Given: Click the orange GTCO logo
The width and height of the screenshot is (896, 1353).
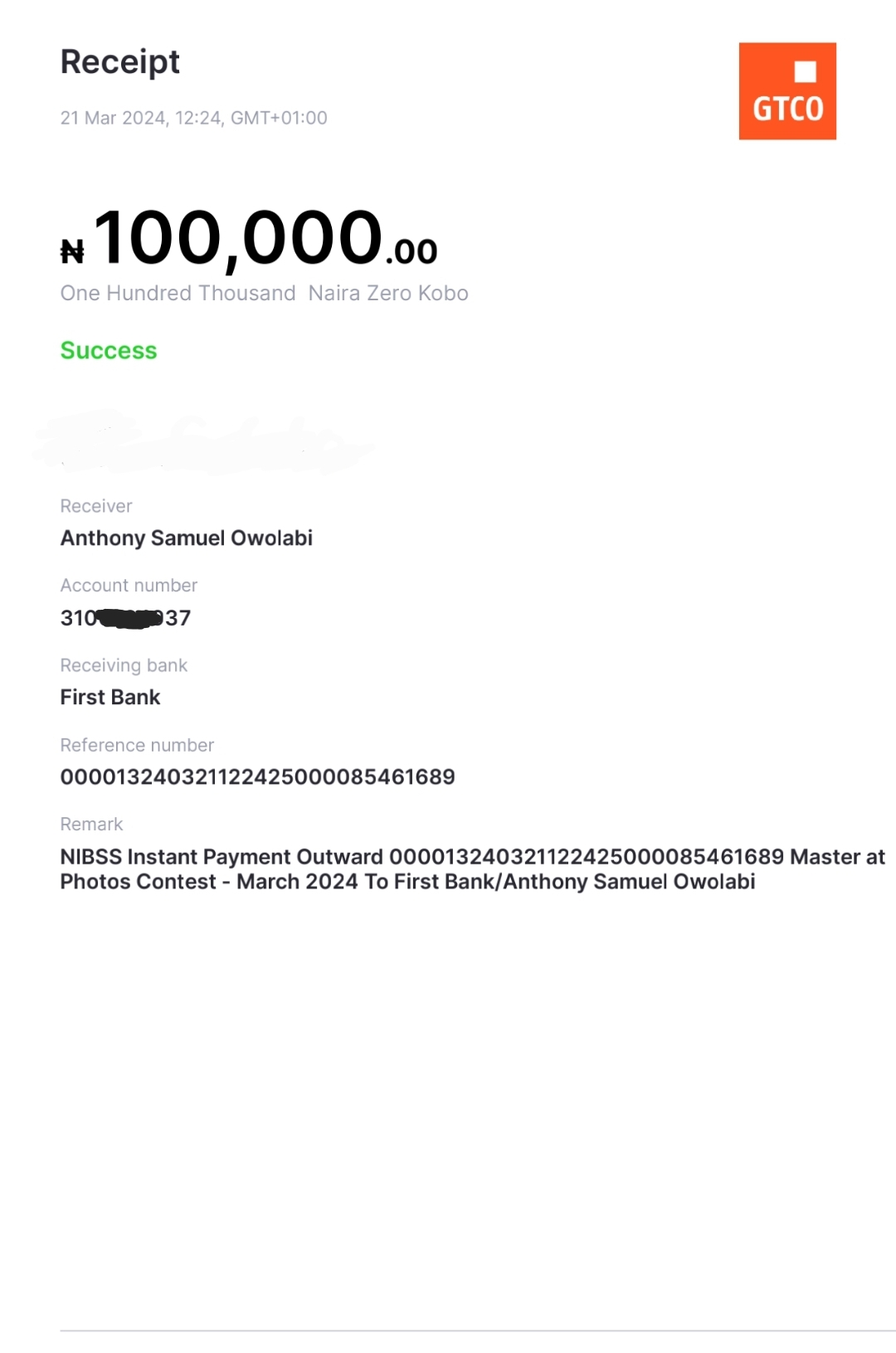Looking at the screenshot, I should pos(786,91).
